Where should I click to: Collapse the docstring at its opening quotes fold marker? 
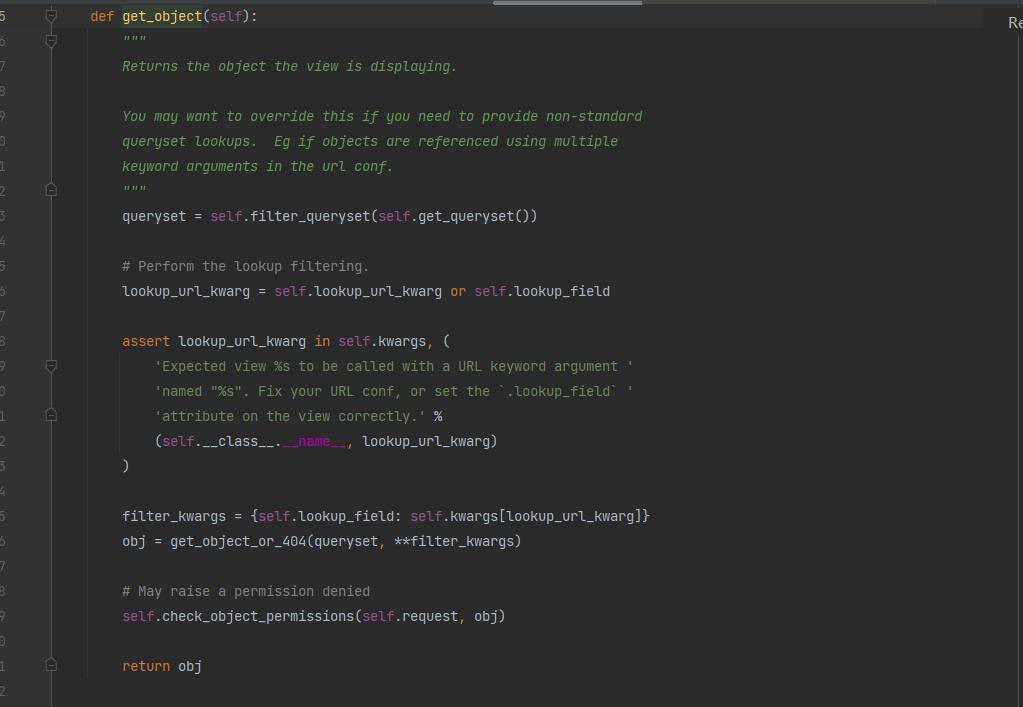(51, 41)
